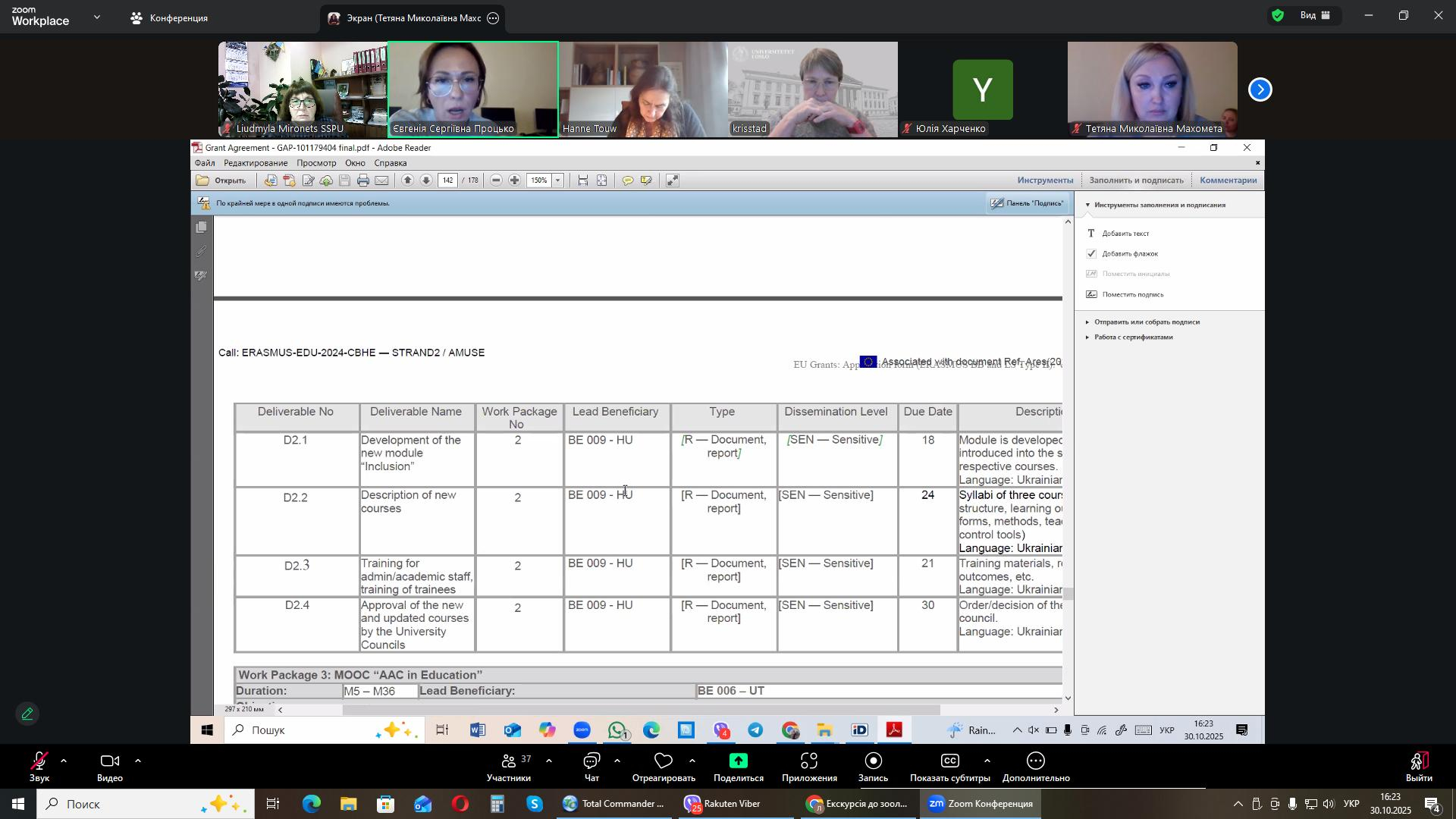Screen dimensions: 1456x819
Task: Click the page number input field
Action: click(x=448, y=180)
